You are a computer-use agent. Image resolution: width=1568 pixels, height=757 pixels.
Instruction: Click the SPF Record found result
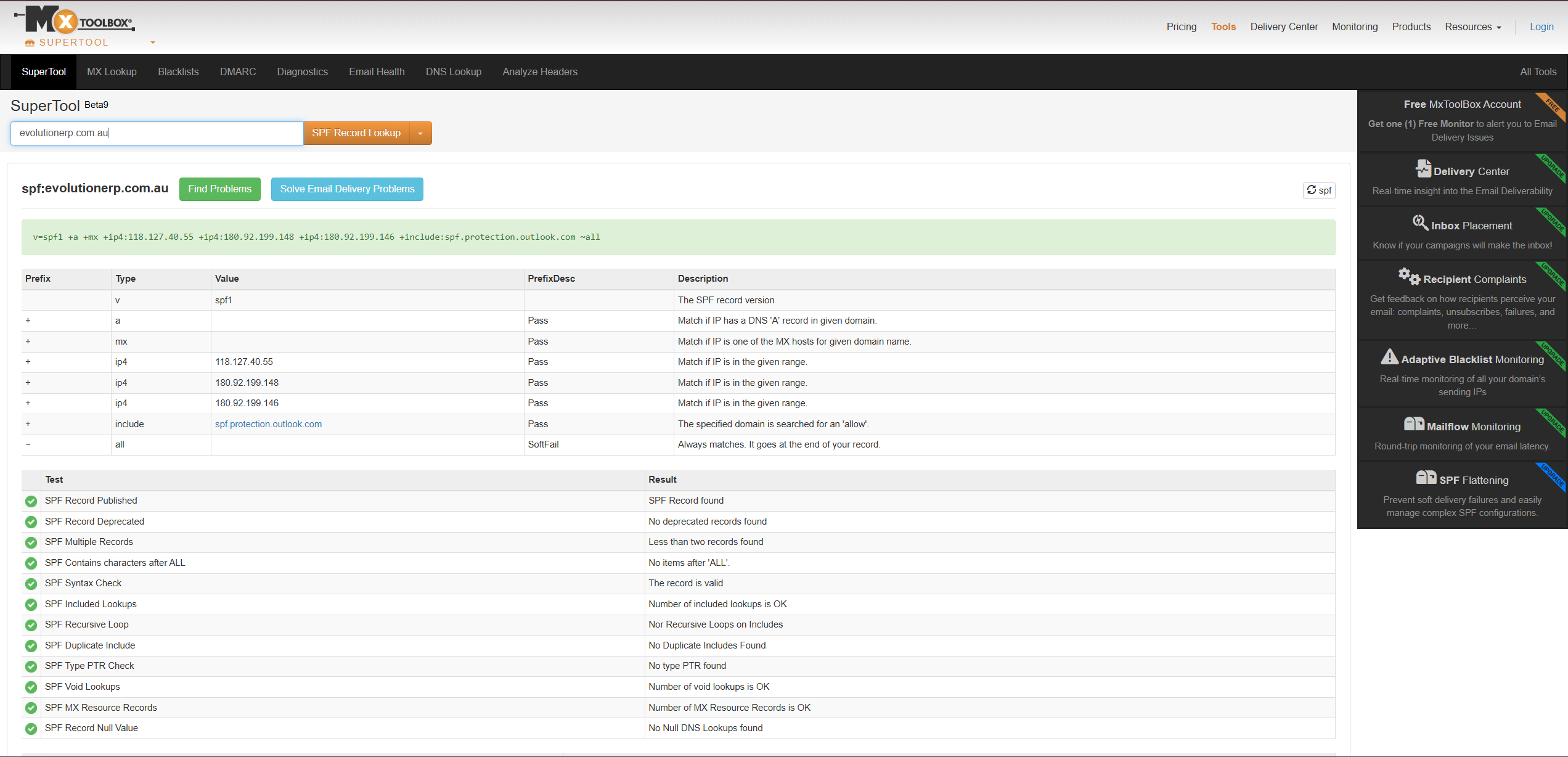(x=686, y=501)
